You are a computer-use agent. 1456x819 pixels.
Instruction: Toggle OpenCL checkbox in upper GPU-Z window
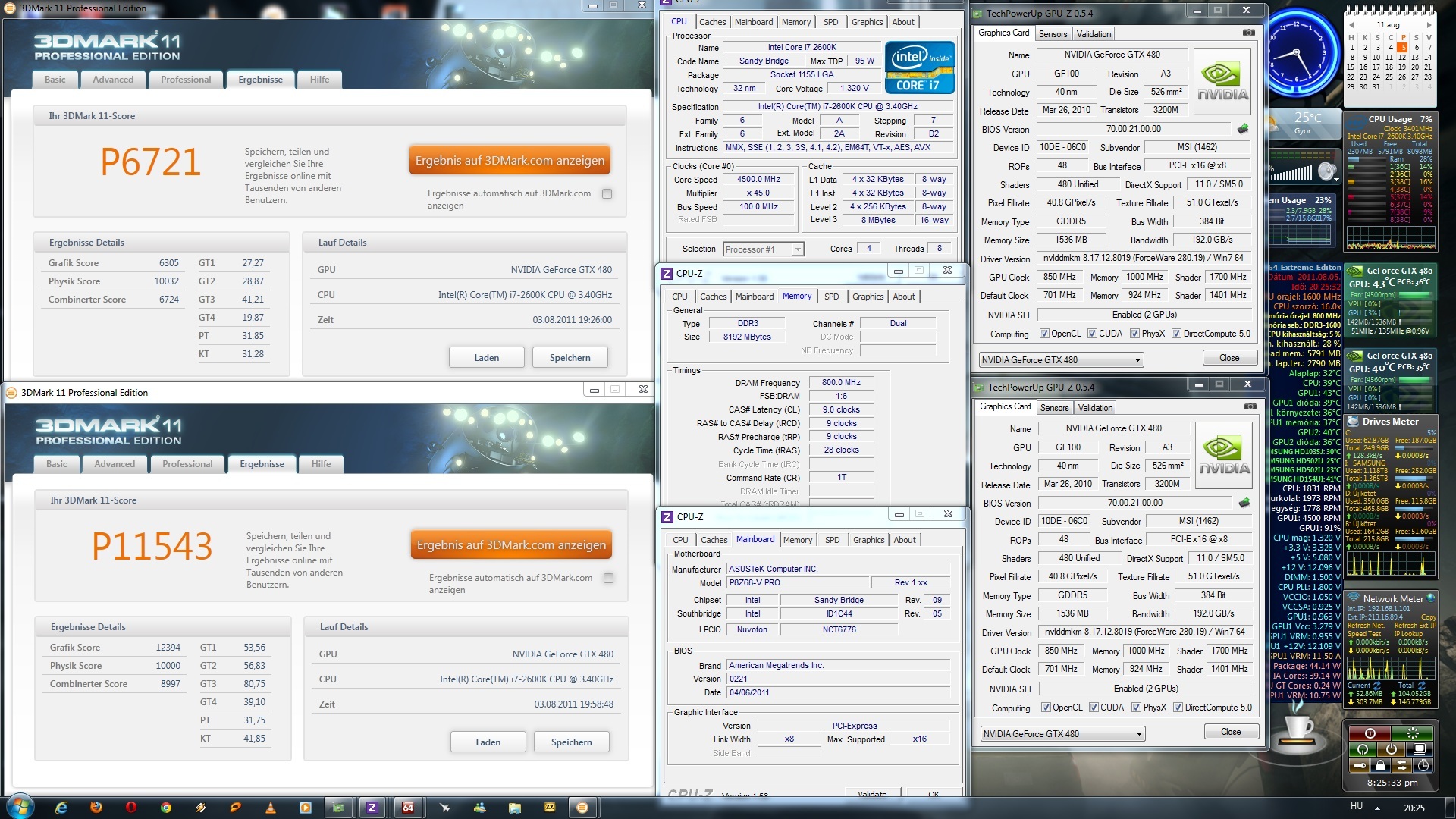(1044, 334)
